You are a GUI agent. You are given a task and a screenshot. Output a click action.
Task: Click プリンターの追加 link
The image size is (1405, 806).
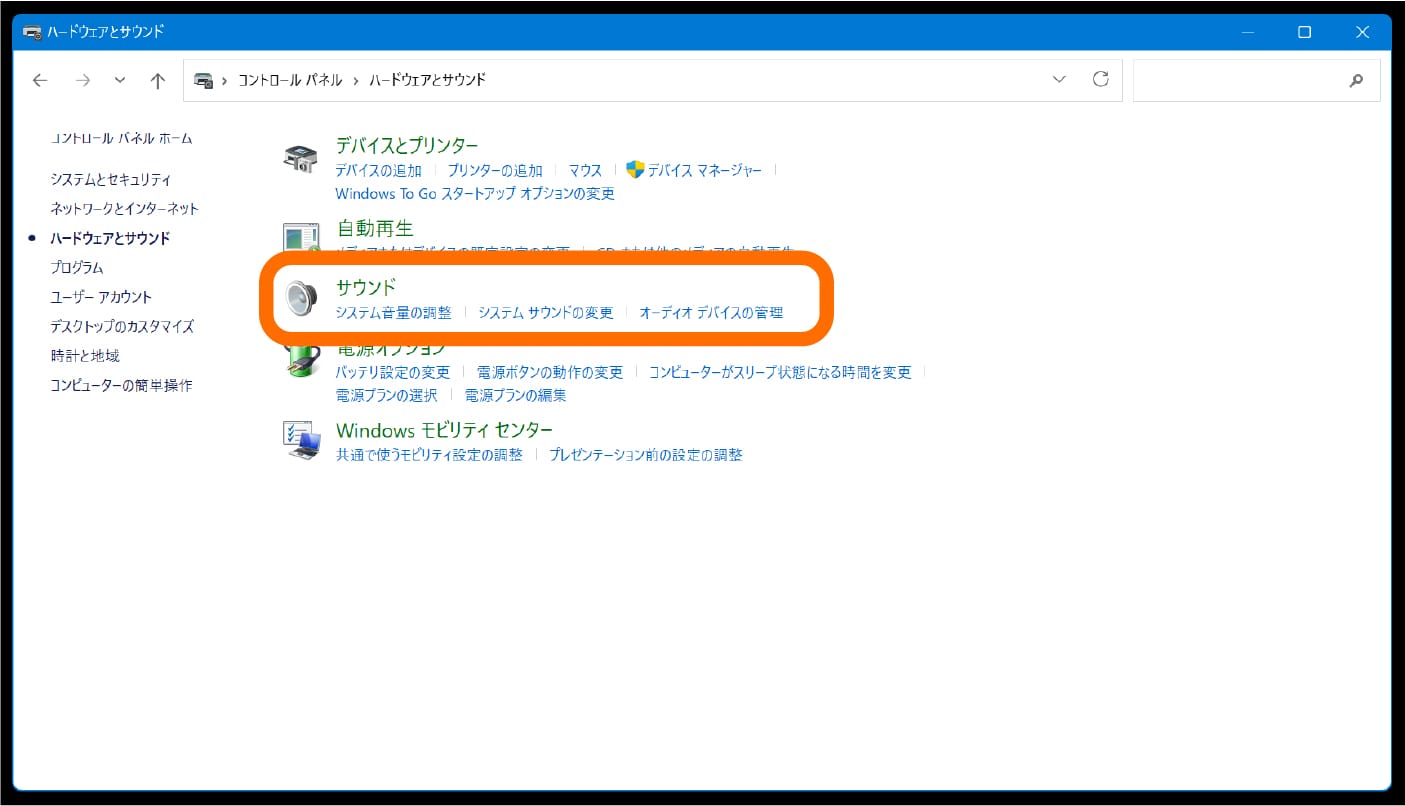coord(495,171)
